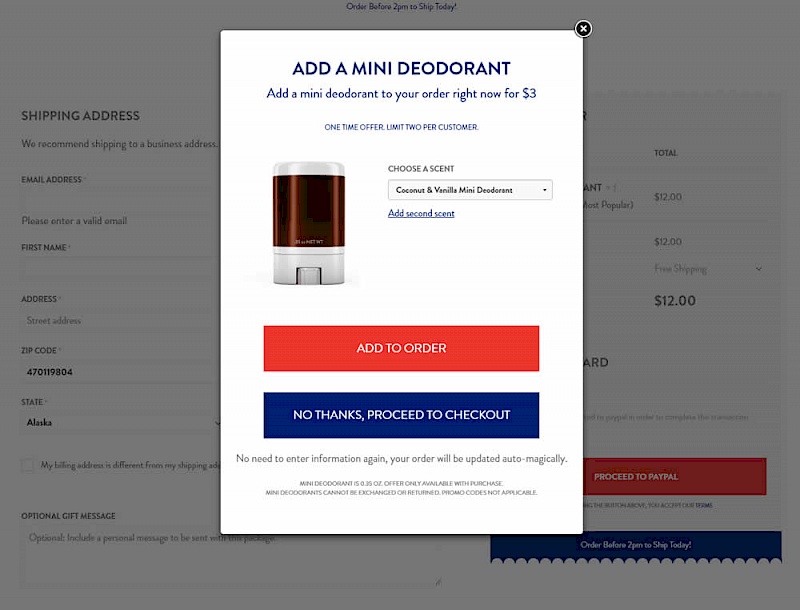Select No Thanks, Proceed to Checkout

(x=401, y=415)
